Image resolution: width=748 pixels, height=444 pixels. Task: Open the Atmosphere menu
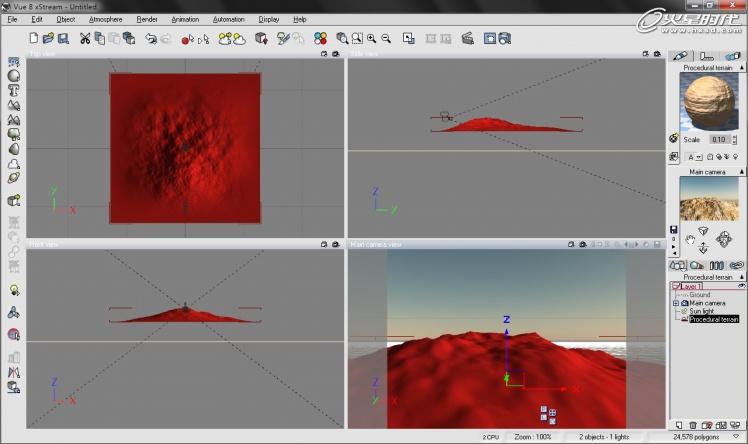click(x=105, y=20)
